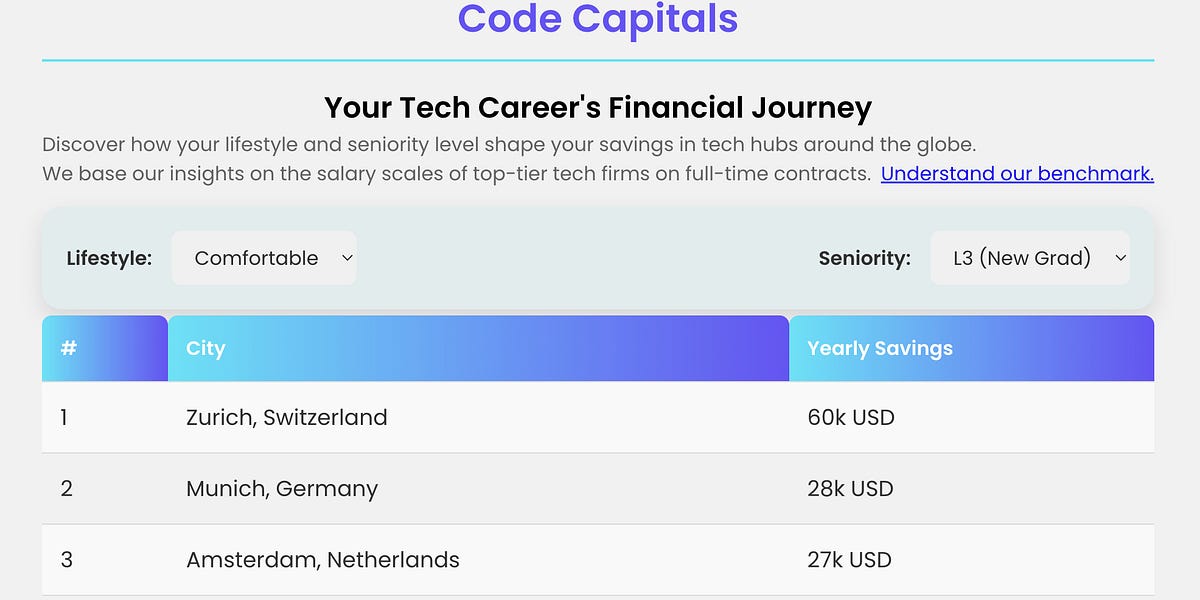Click the 28k USD savings value
1200x600 pixels.
(x=851, y=489)
